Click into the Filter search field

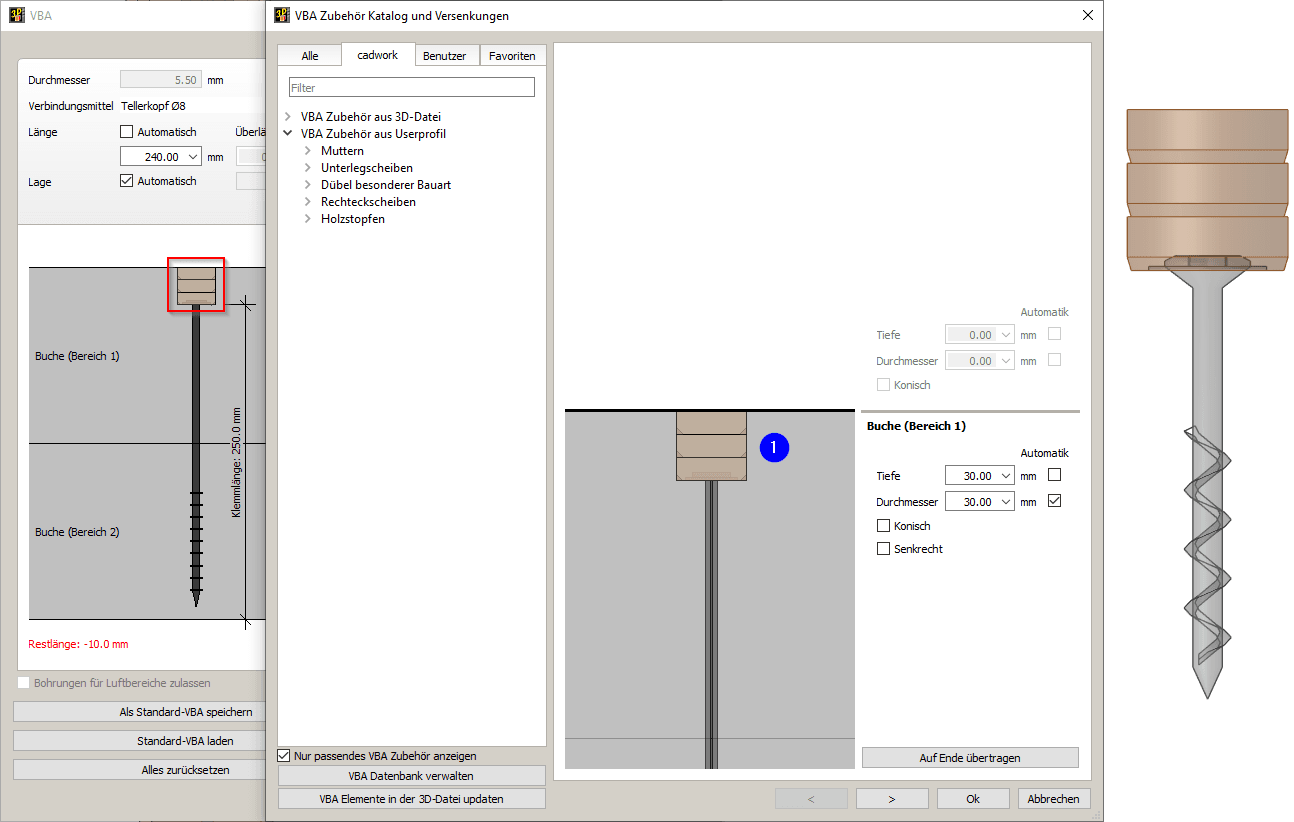click(411, 88)
